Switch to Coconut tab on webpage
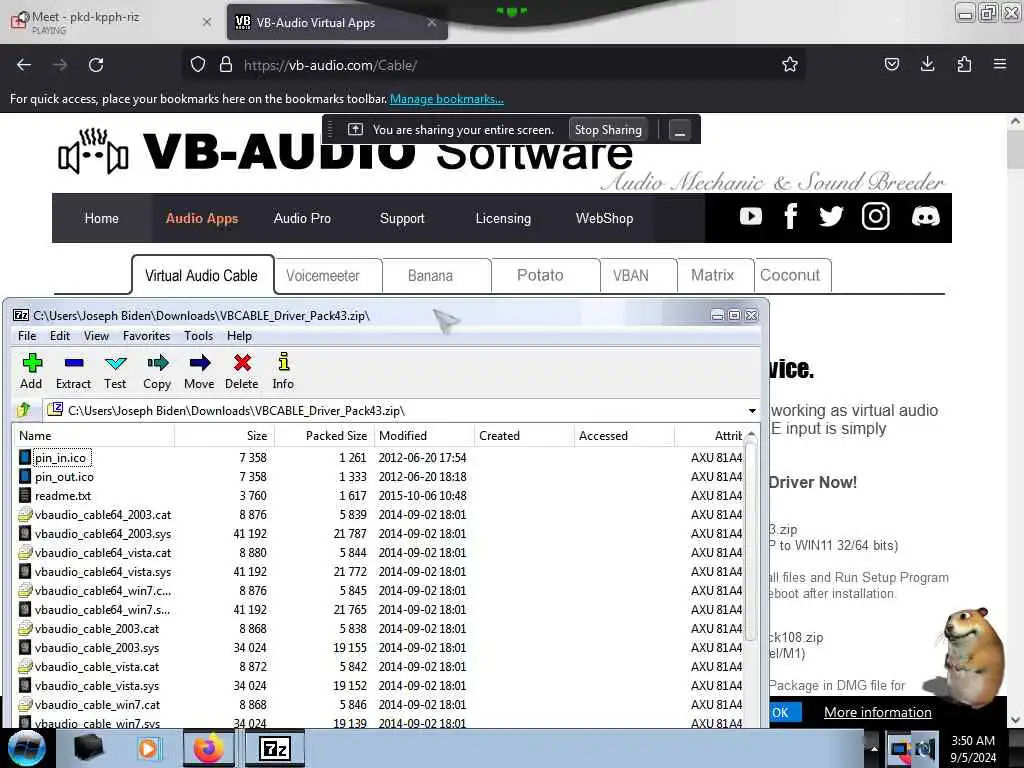The image size is (1024, 768). [x=792, y=276]
